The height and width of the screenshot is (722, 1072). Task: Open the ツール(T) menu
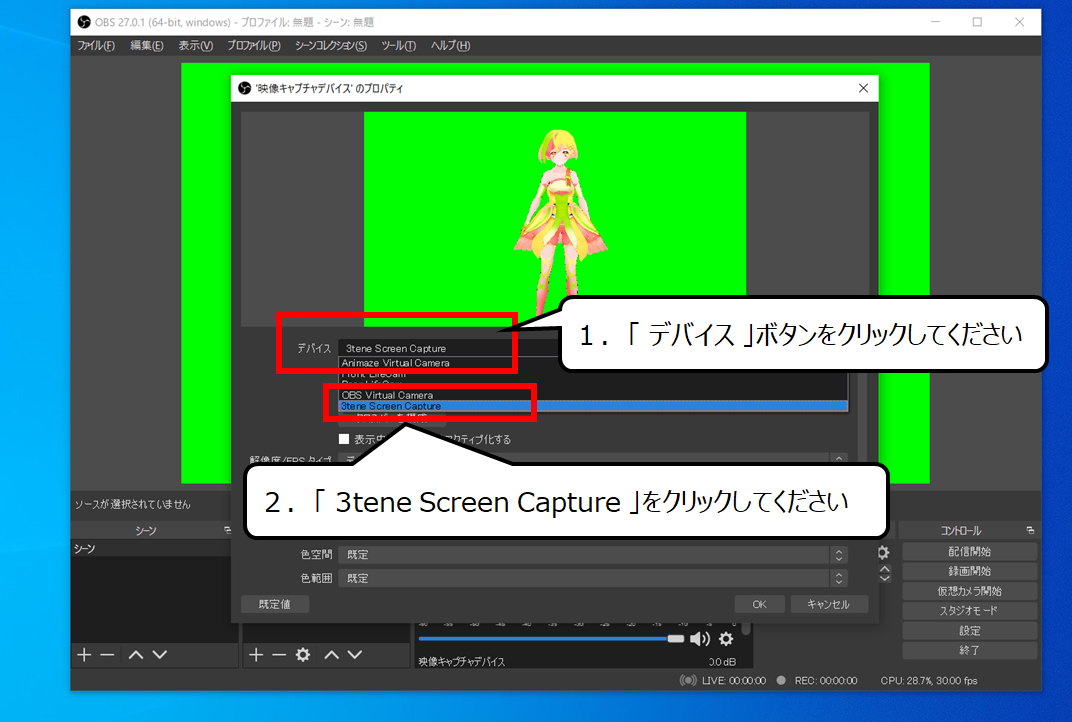399,46
